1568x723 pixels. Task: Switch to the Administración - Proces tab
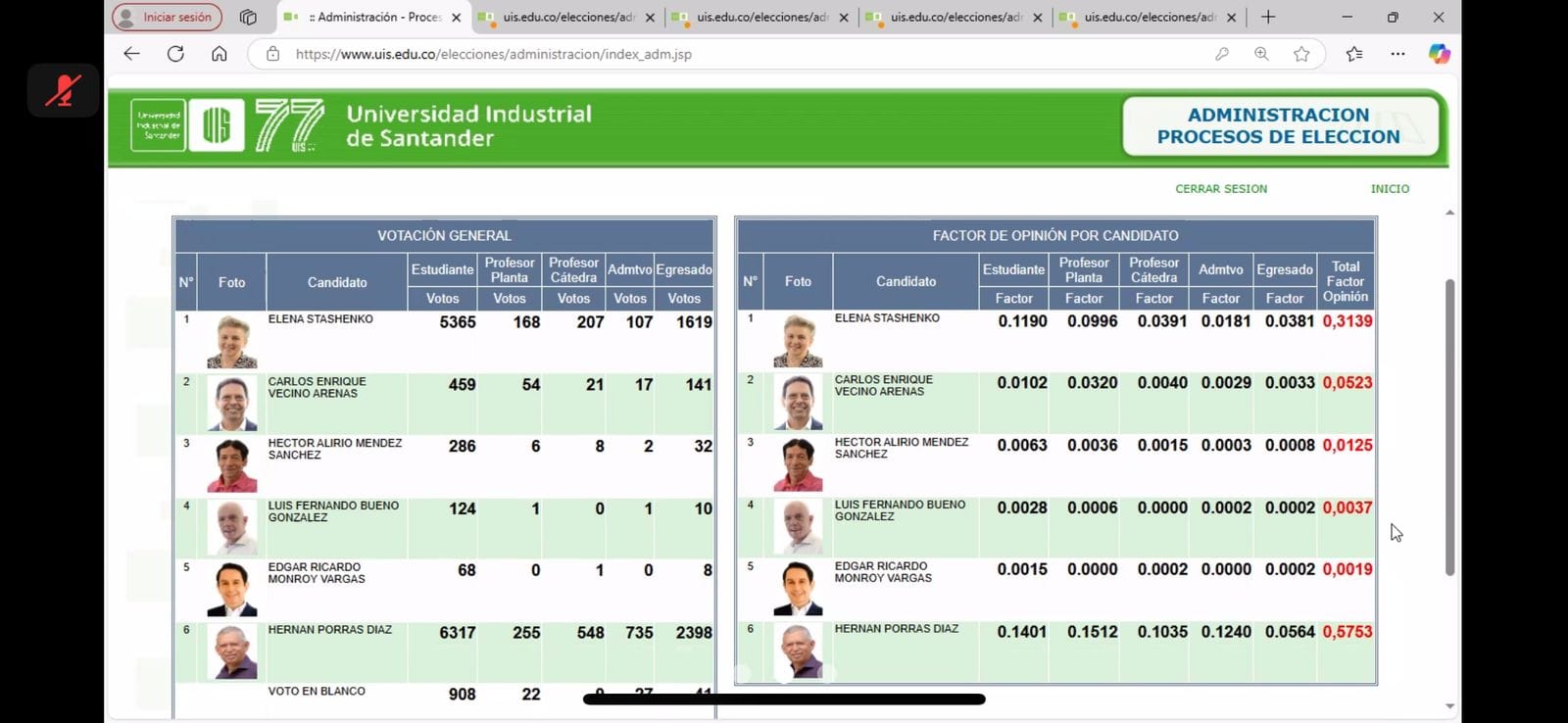tap(372, 17)
